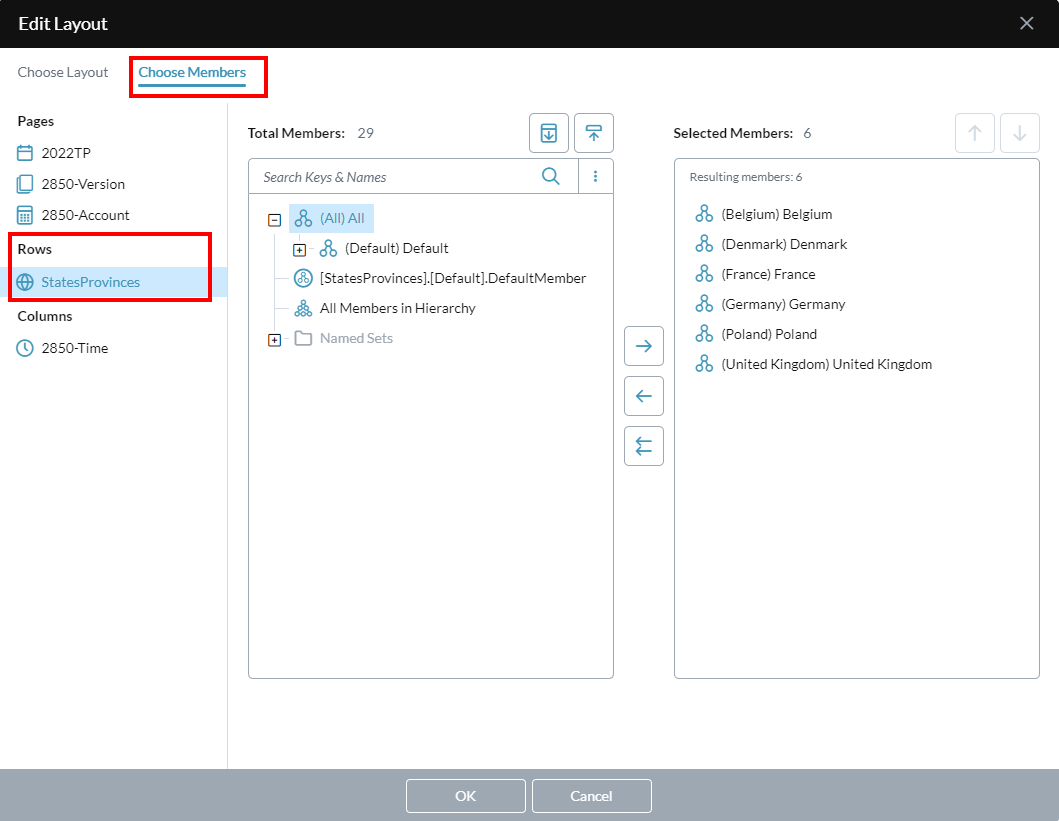Remove all members with double-left arrow button
1059x821 pixels.
(x=644, y=446)
